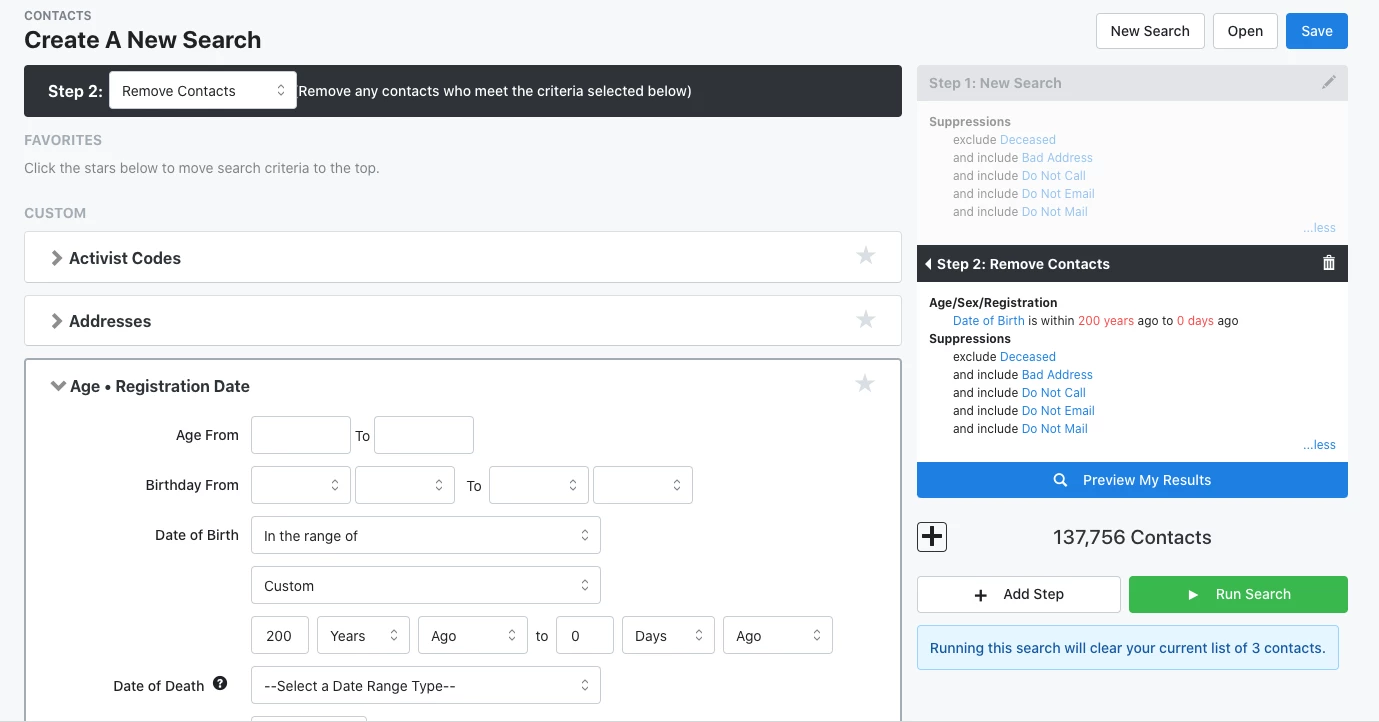Click the magnifier icon in Preview My Results
Image resolution: width=1379 pixels, height=722 pixels.
[1060, 479]
